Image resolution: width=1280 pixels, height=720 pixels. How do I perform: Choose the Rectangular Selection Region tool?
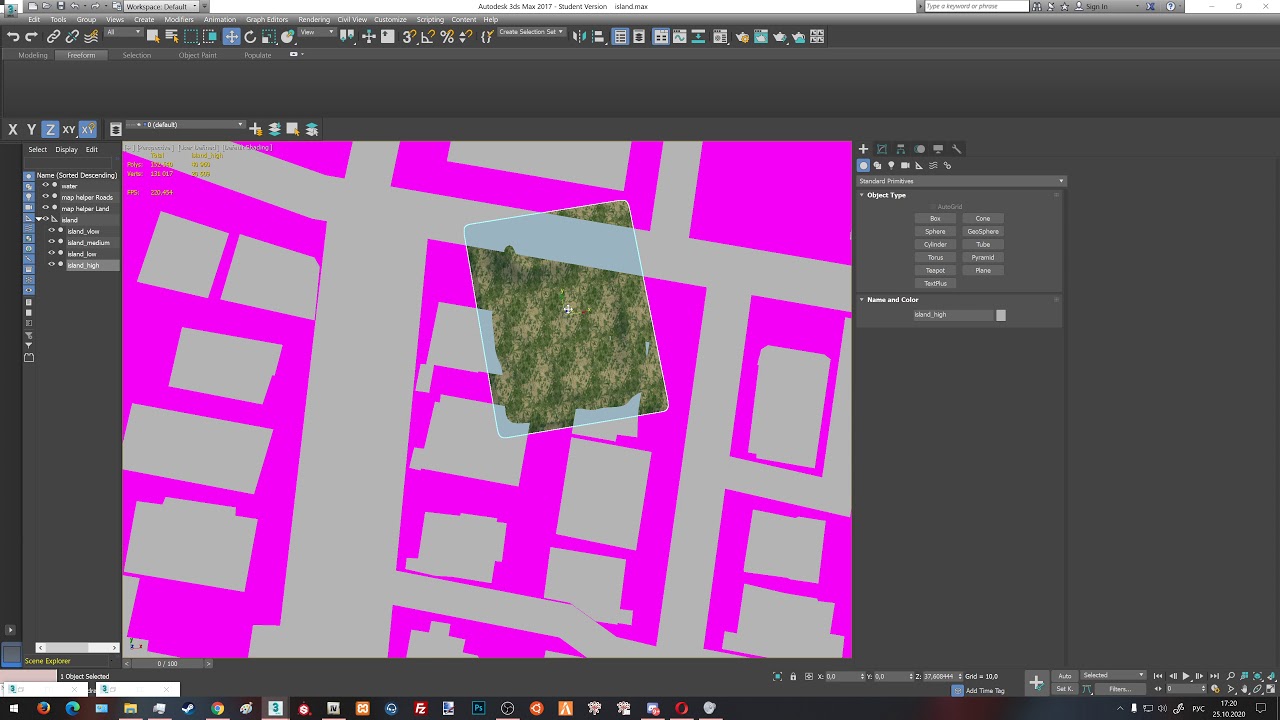191,37
